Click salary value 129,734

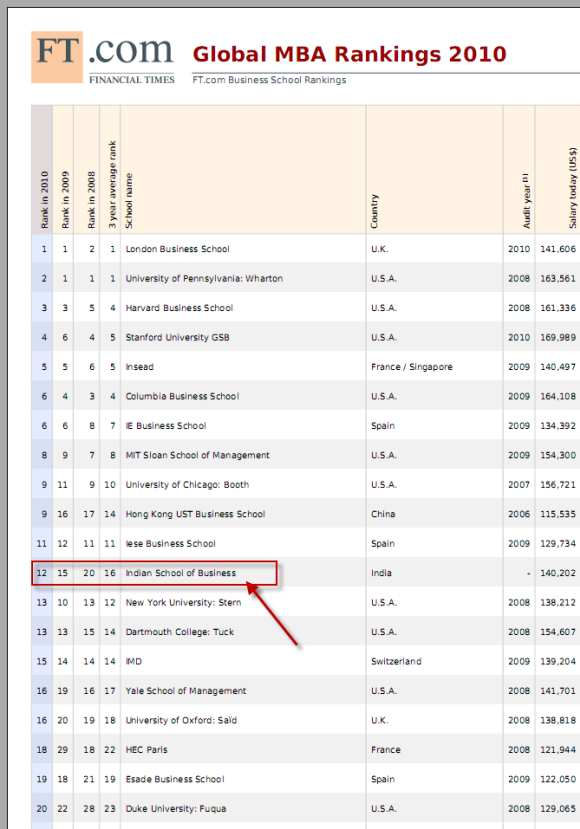click(x=558, y=544)
